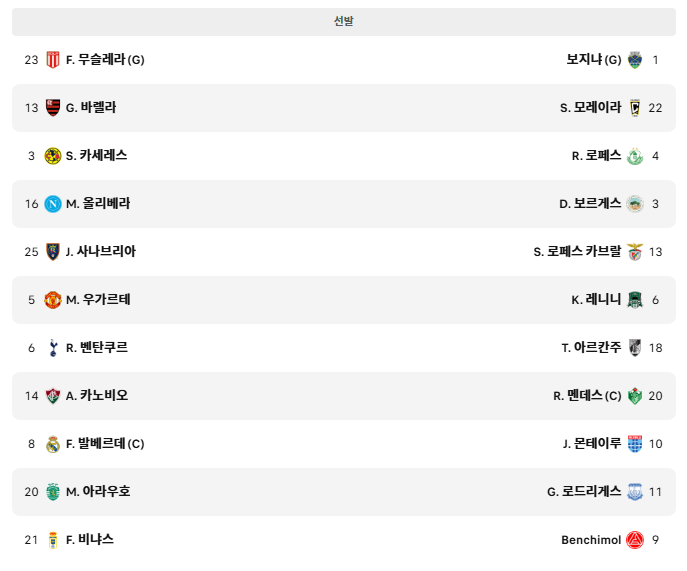Click the Tottenham logo next to R. 벤탄쿠르

click(53, 348)
